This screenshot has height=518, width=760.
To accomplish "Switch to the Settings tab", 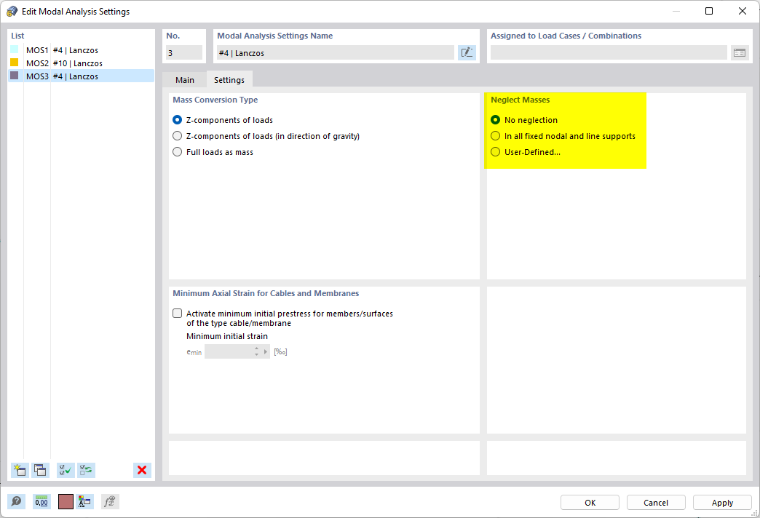I will click(x=229, y=80).
